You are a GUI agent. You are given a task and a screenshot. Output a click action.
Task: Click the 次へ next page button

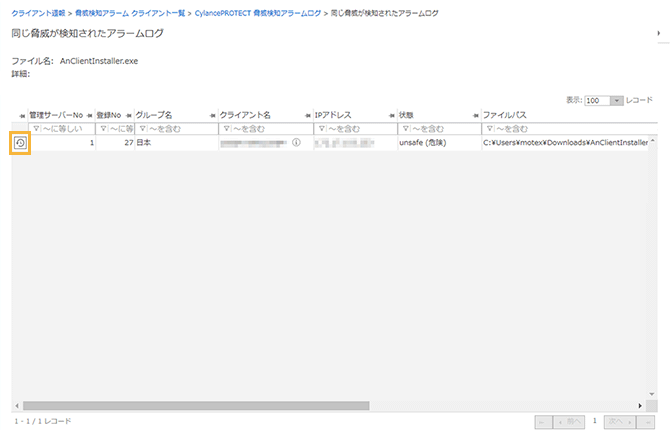(620, 422)
